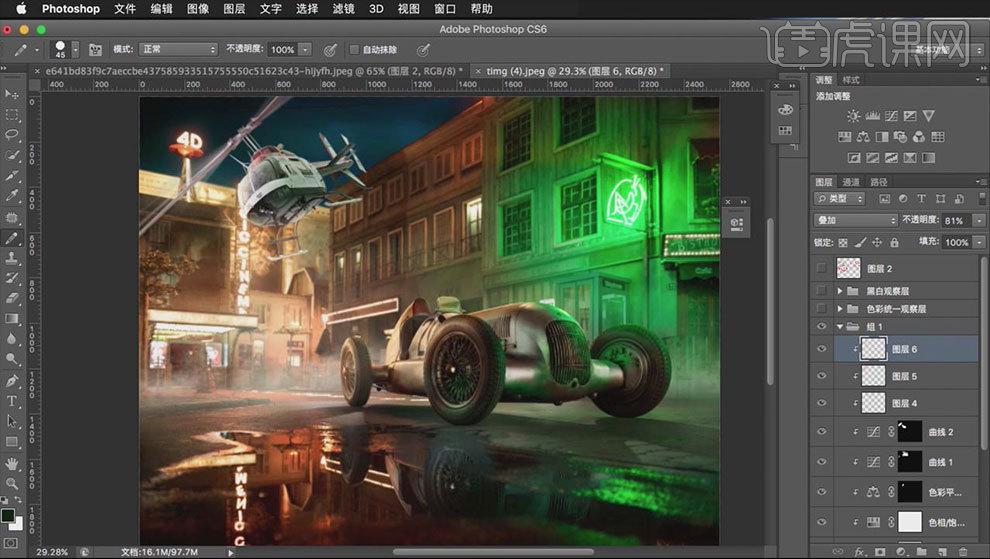Viewport: 990px width, 559px height.
Task: Open the layer blend mode dropdown 叠加
Action: [856, 220]
